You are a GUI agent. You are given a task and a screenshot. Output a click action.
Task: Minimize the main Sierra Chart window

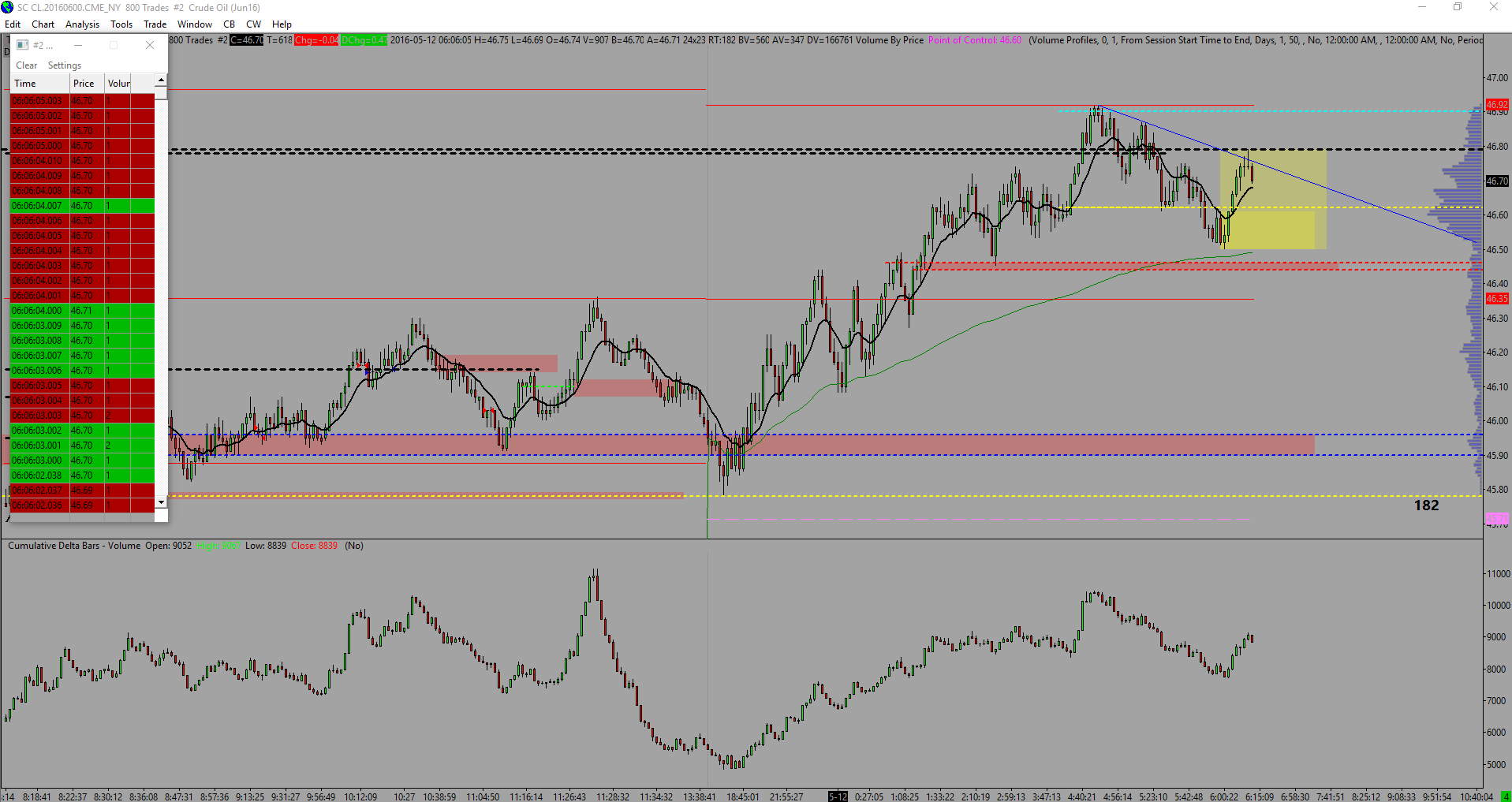pyautogui.click(x=1422, y=7)
